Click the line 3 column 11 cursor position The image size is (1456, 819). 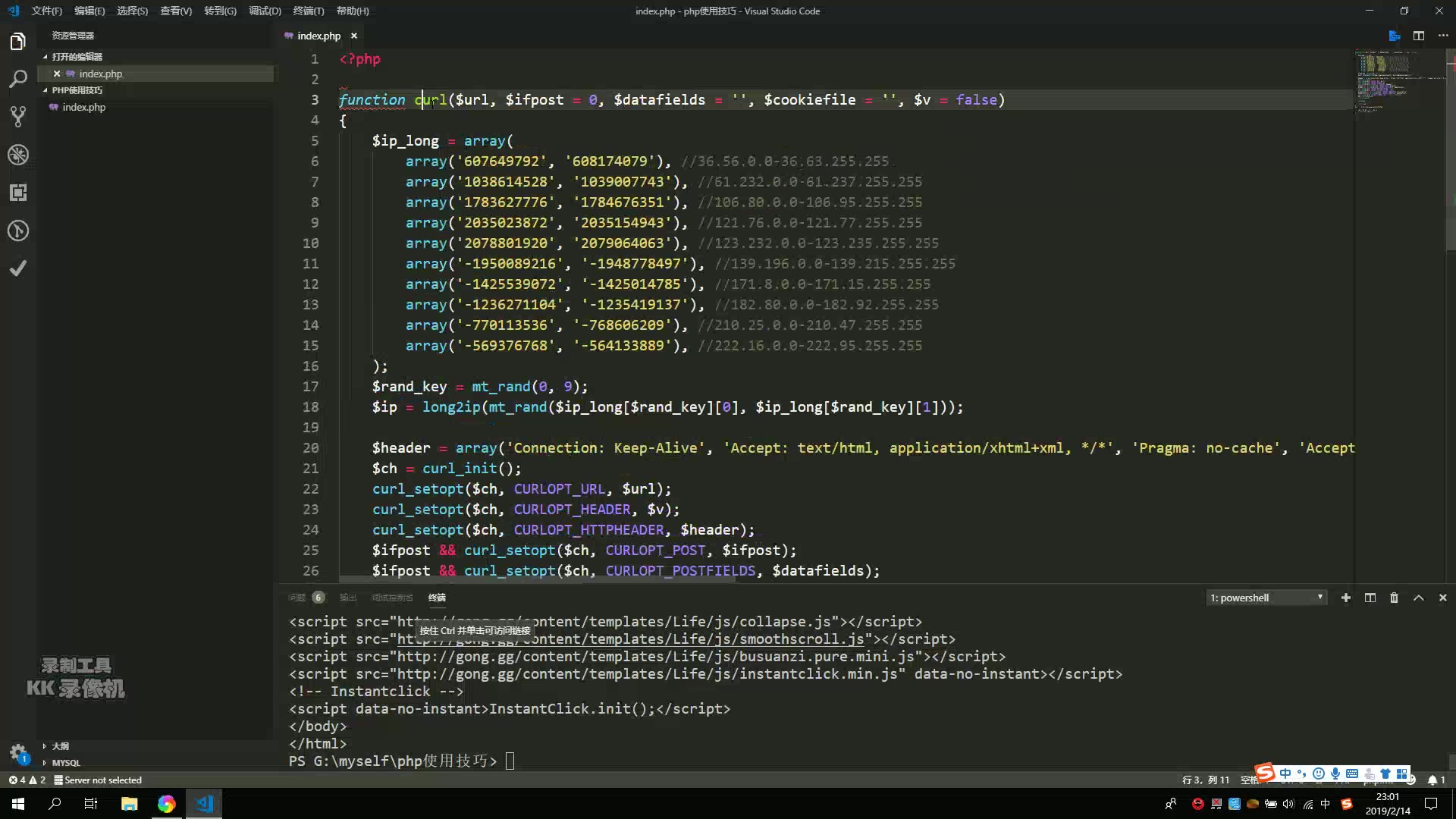click(1206, 780)
